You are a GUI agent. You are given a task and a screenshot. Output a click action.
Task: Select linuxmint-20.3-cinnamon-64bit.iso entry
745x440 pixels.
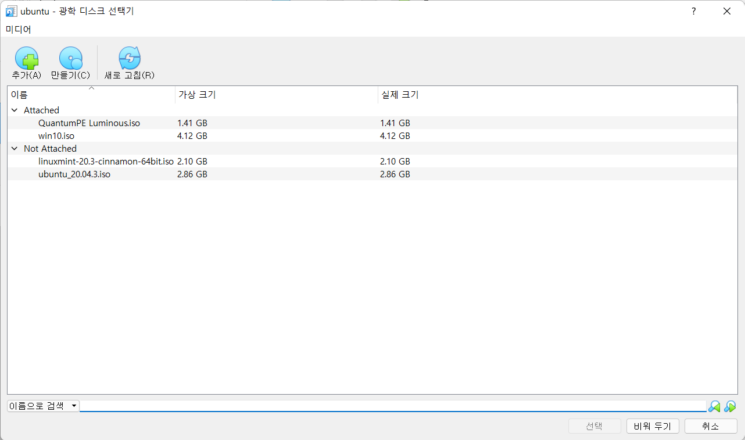point(105,161)
